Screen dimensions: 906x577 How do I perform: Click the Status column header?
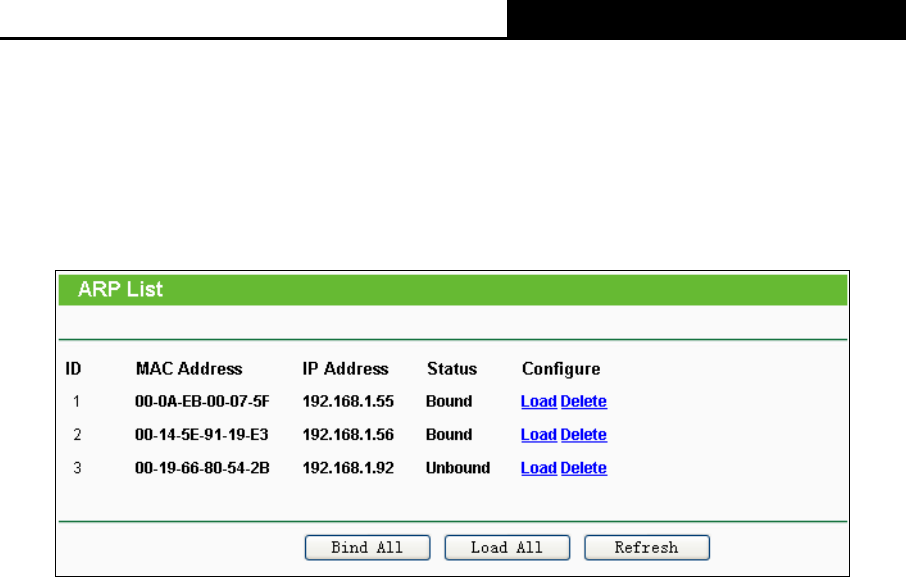point(452,368)
